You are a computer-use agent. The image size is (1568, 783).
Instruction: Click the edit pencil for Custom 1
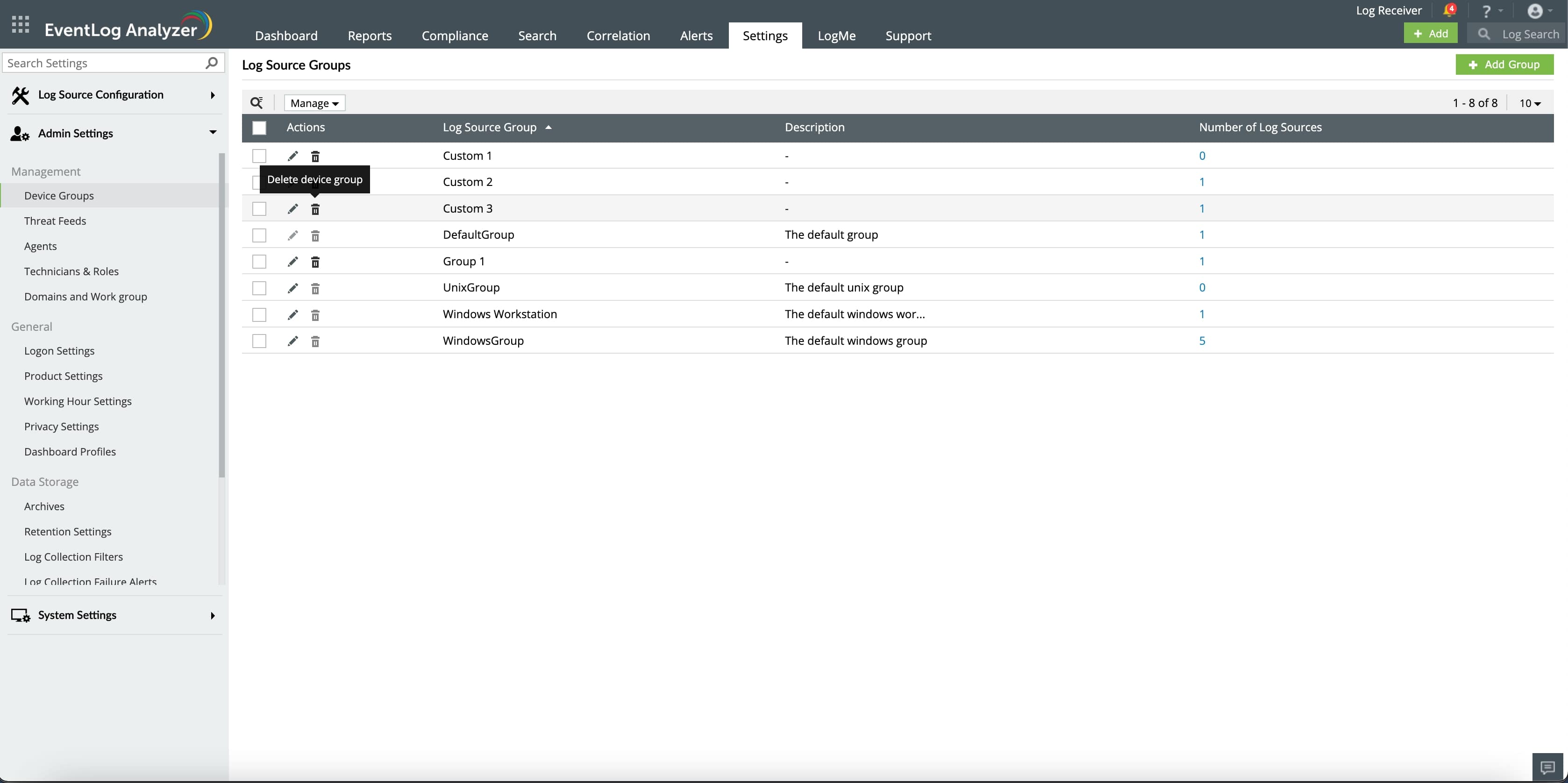(293, 156)
